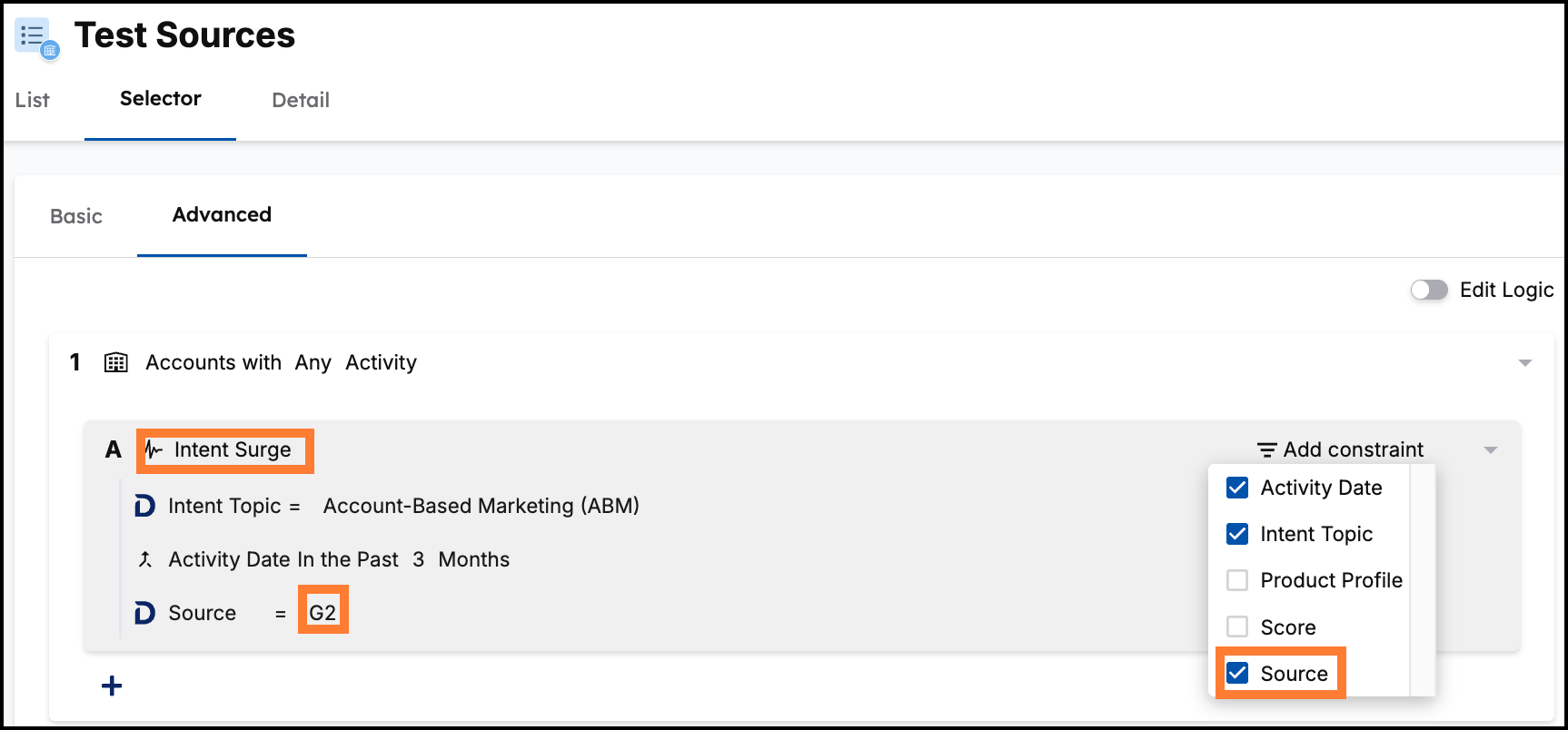Click the accounts building icon in row 1
The width and height of the screenshot is (1568, 730).
pos(115,363)
